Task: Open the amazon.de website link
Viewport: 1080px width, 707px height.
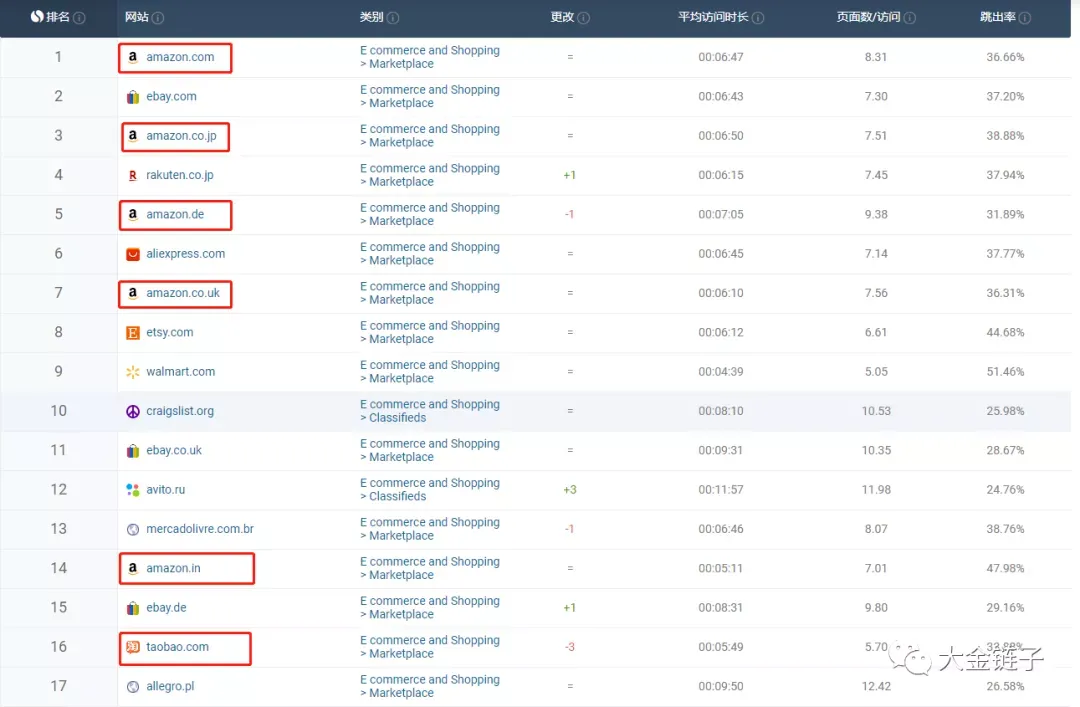Action: 175,214
